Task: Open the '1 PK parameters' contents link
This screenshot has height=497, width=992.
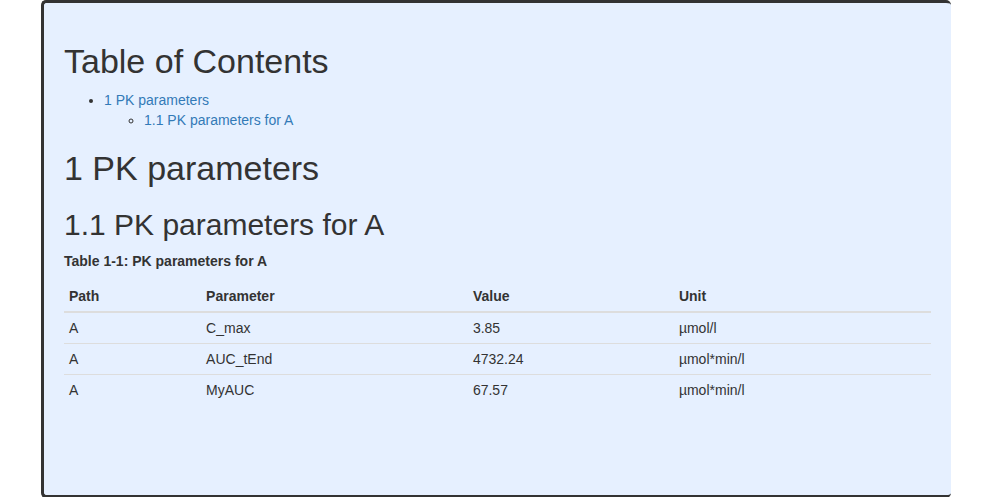Action: 156,101
